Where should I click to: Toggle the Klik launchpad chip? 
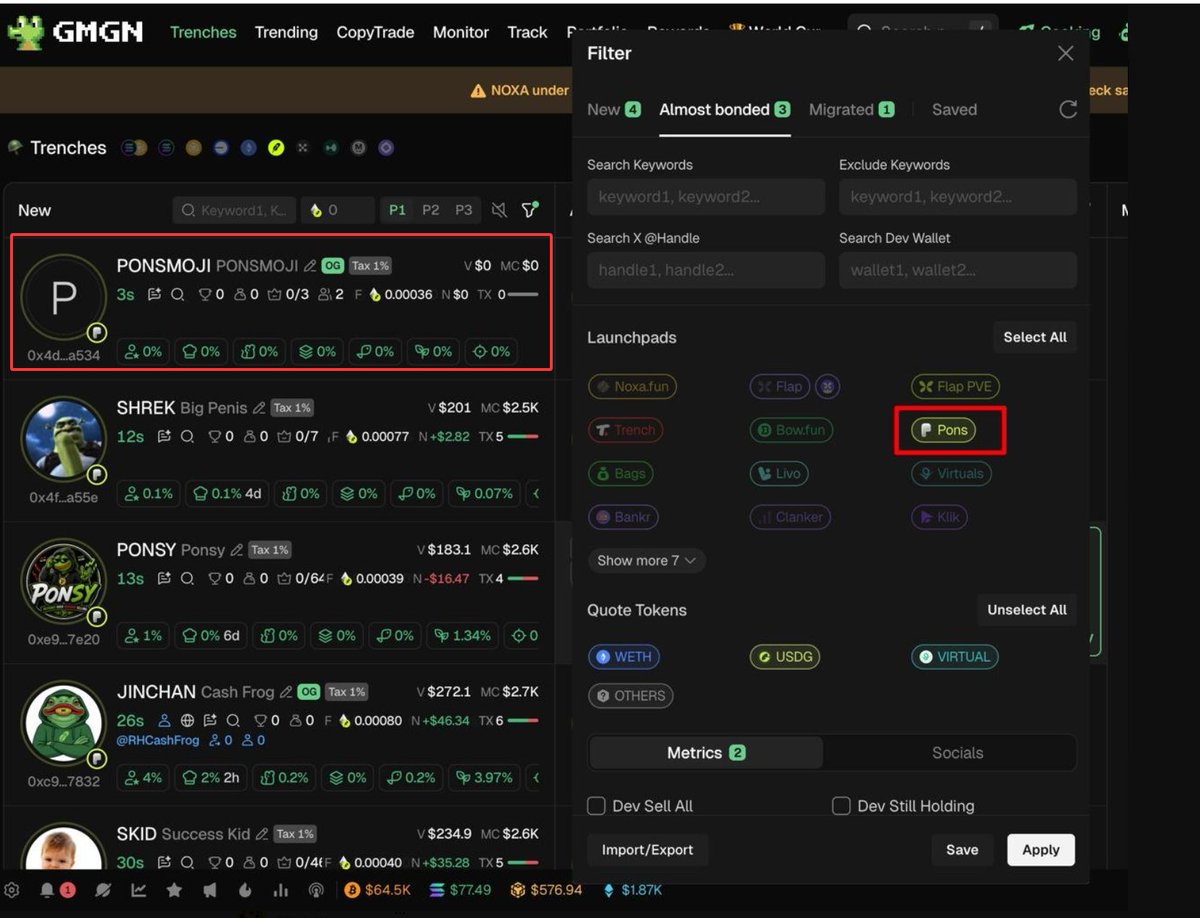tap(941, 517)
